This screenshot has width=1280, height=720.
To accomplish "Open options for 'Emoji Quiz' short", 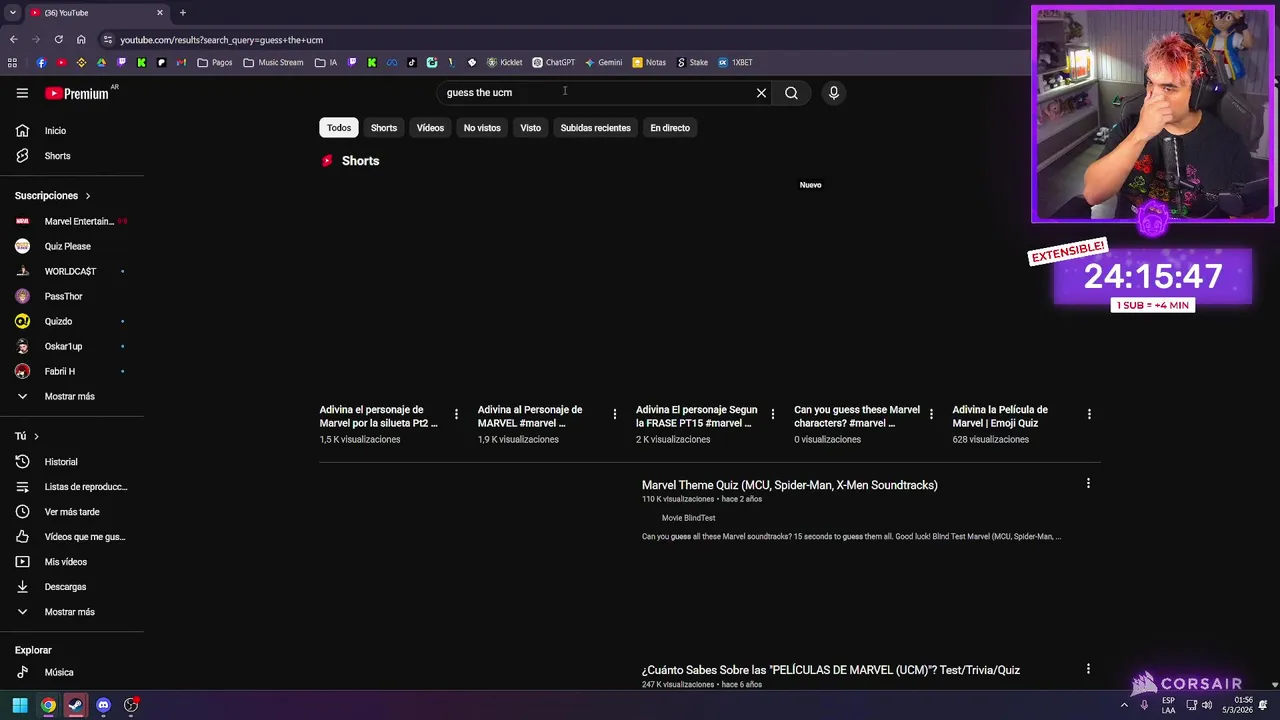I will [1089, 414].
